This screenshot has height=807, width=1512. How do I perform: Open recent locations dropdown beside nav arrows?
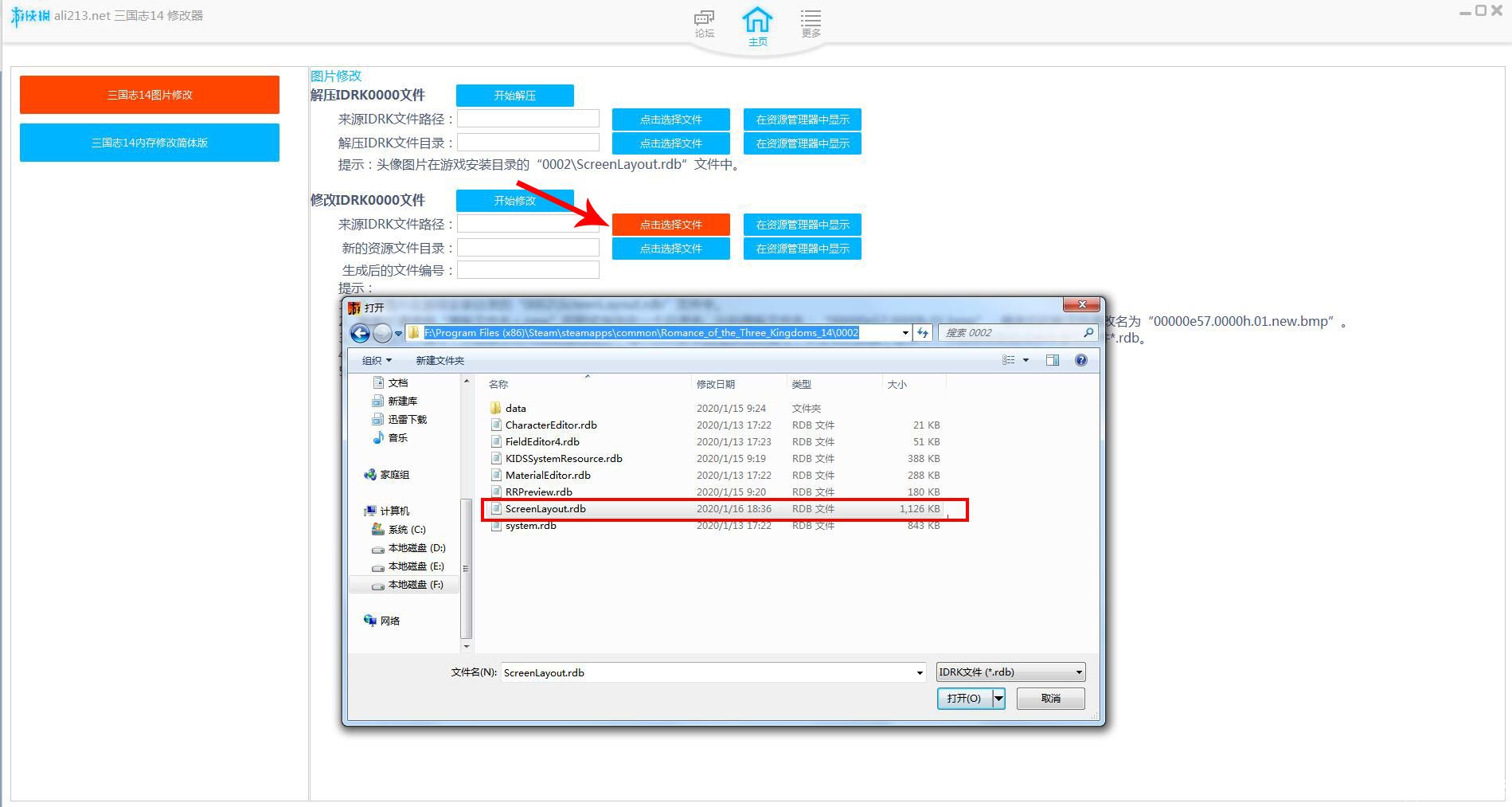pyautogui.click(x=398, y=334)
